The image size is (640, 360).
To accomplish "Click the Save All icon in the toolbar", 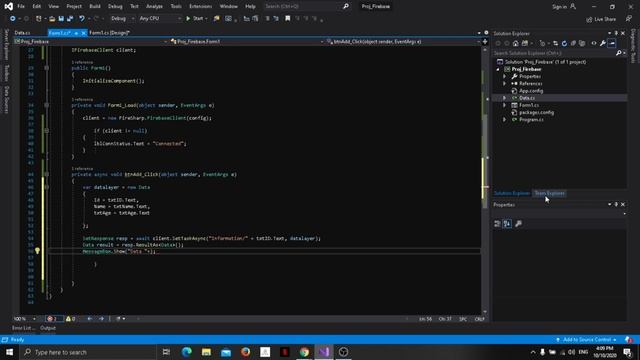I will pos(70,19).
